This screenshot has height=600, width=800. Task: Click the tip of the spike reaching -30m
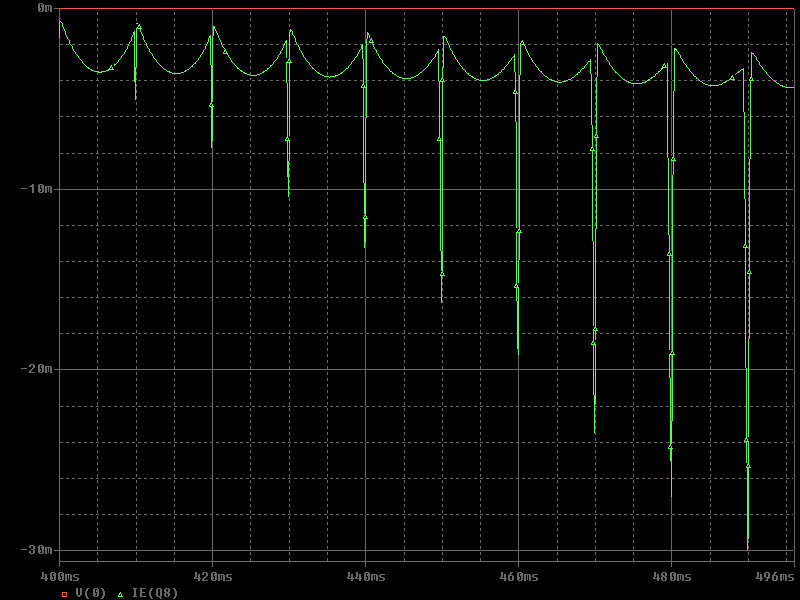coord(748,548)
